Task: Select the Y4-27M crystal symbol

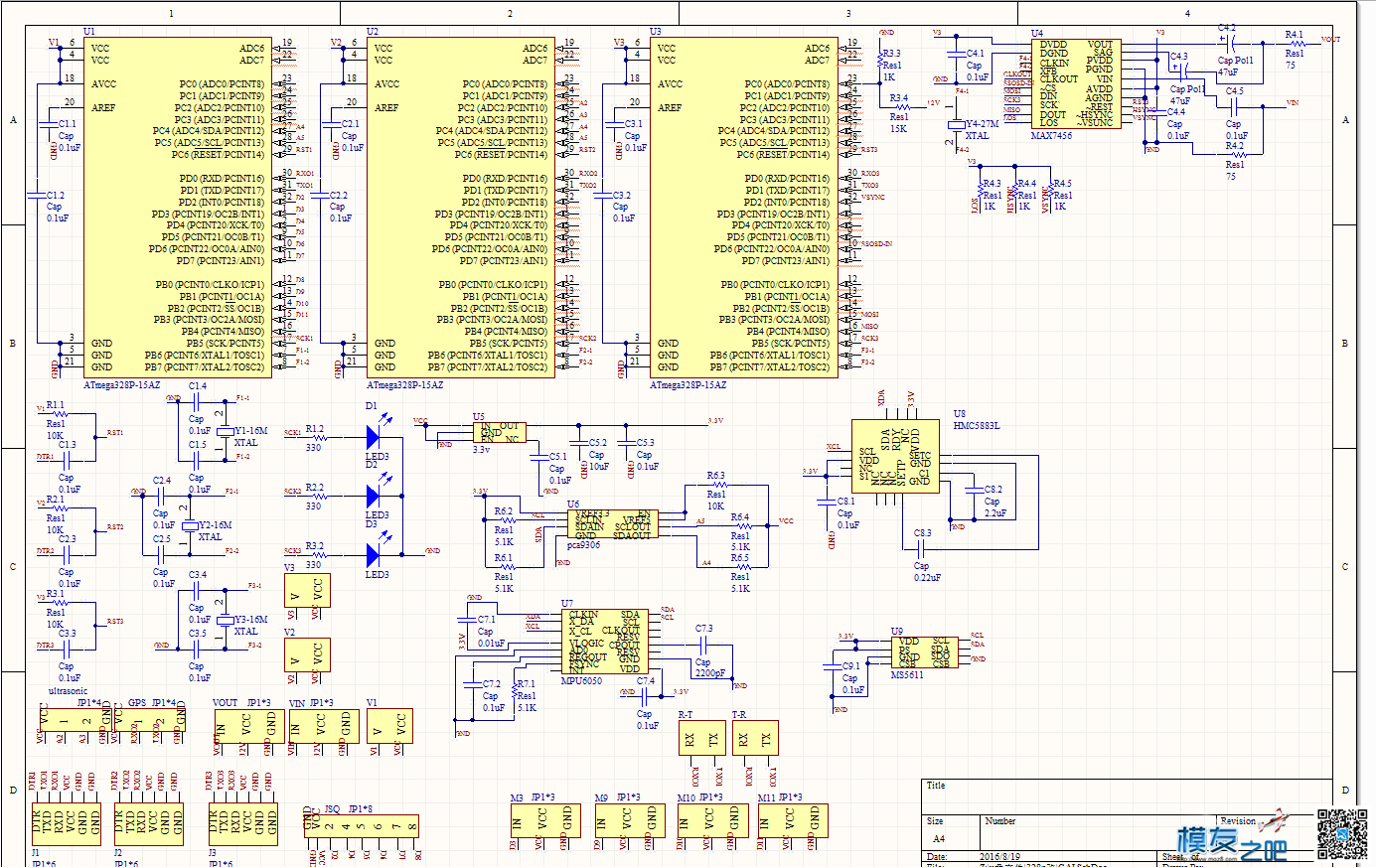Action: pyautogui.click(x=956, y=125)
